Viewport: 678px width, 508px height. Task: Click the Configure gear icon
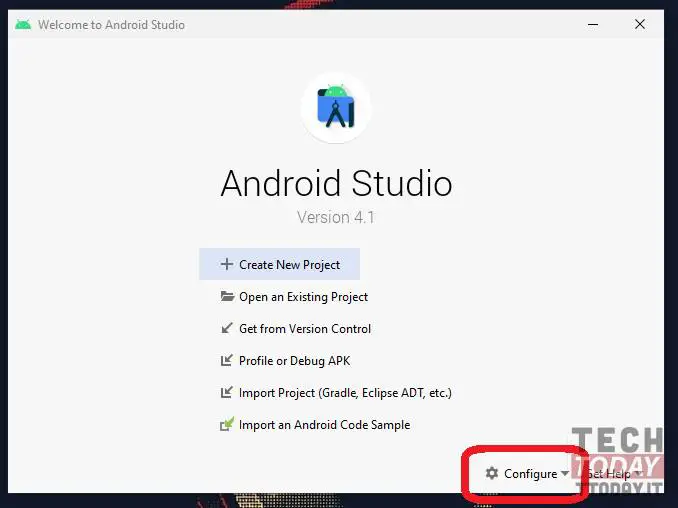[x=492, y=473]
